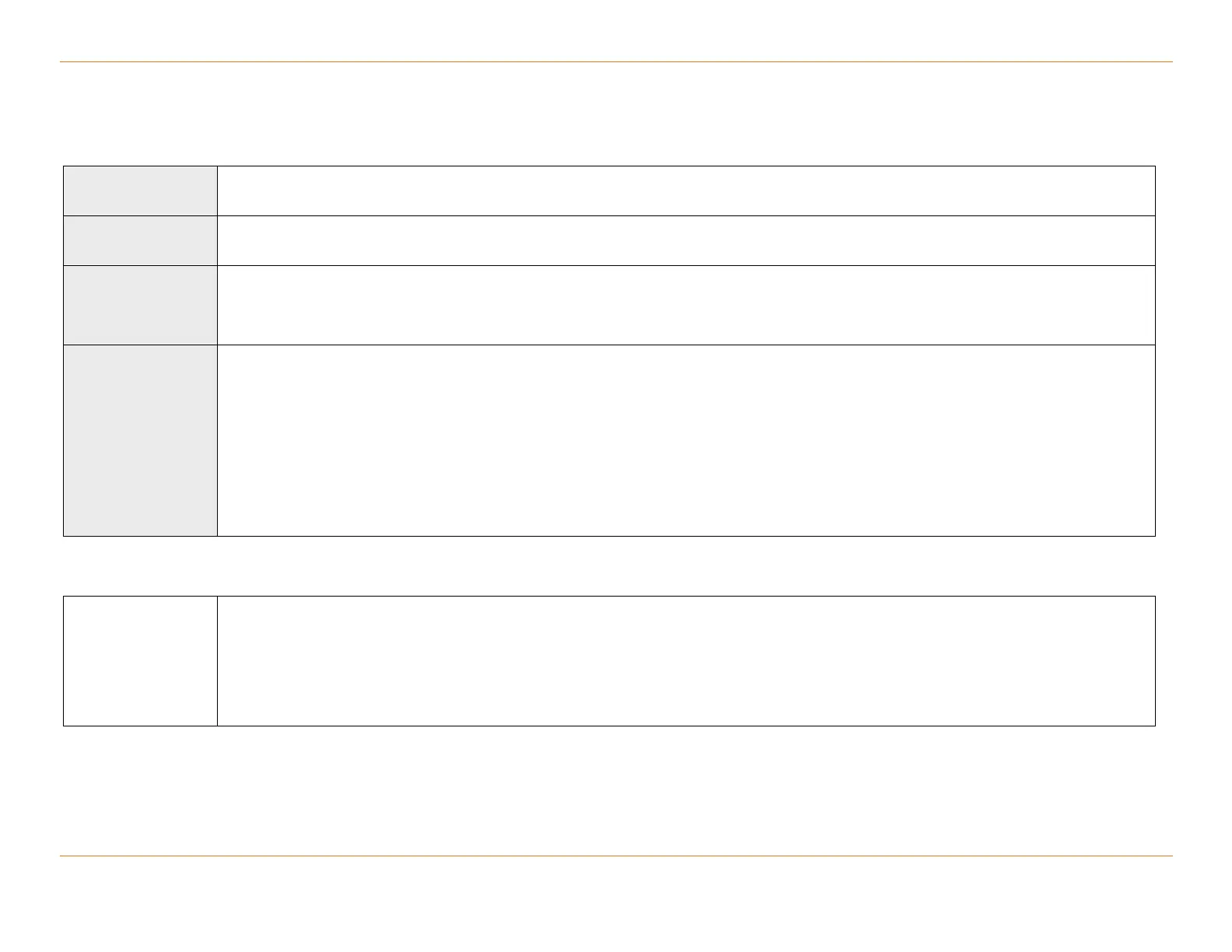Click the column divider in the upper table's tallest row
This screenshot has width=1232, height=952.
tap(217, 440)
